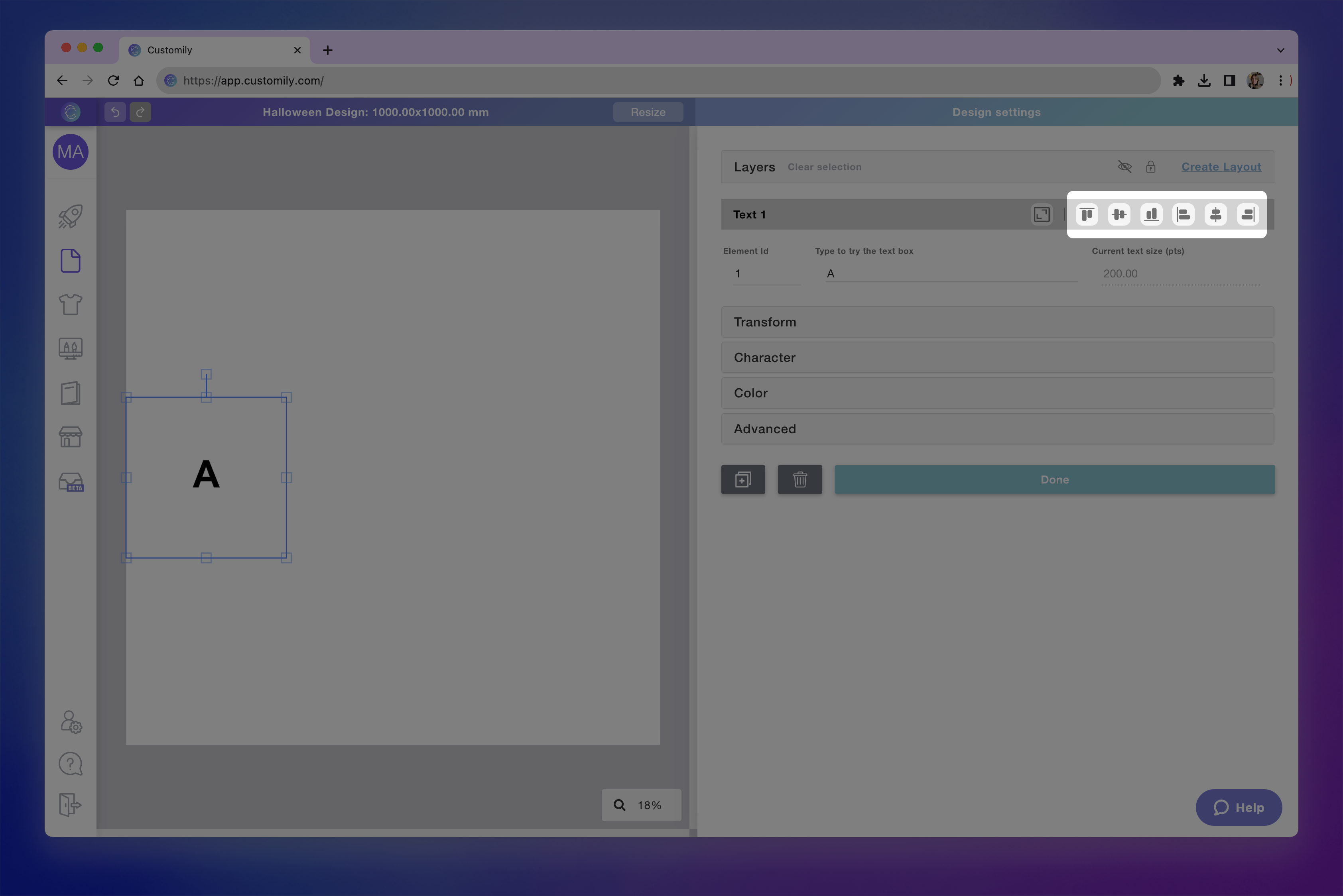1343x896 pixels.
Task: Click the fit-to-canvas expand icon
Action: [1042, 214]
